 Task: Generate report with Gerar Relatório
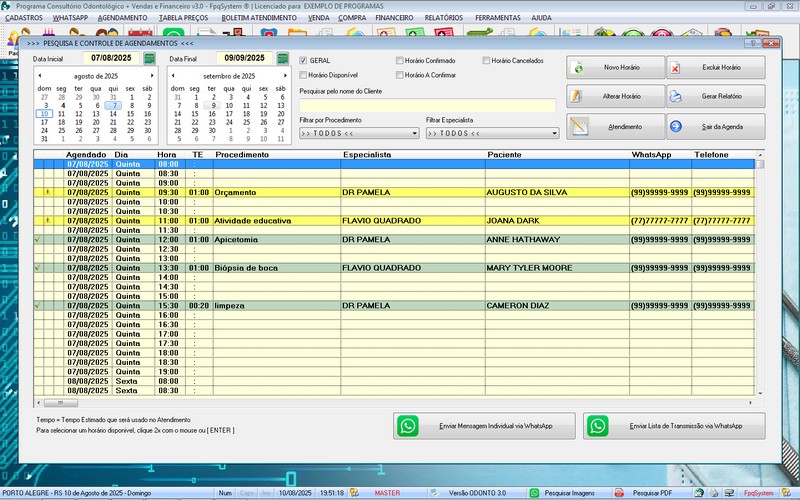click(715, 97)
